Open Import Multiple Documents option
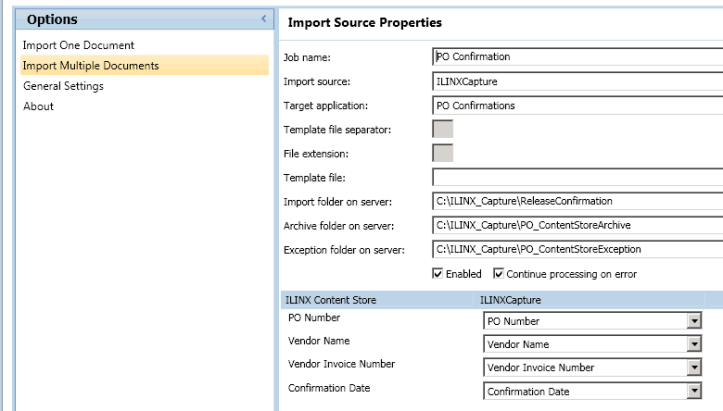Viewport: 723px width, 411px height. pyautogui.click(x=91, y=66)
